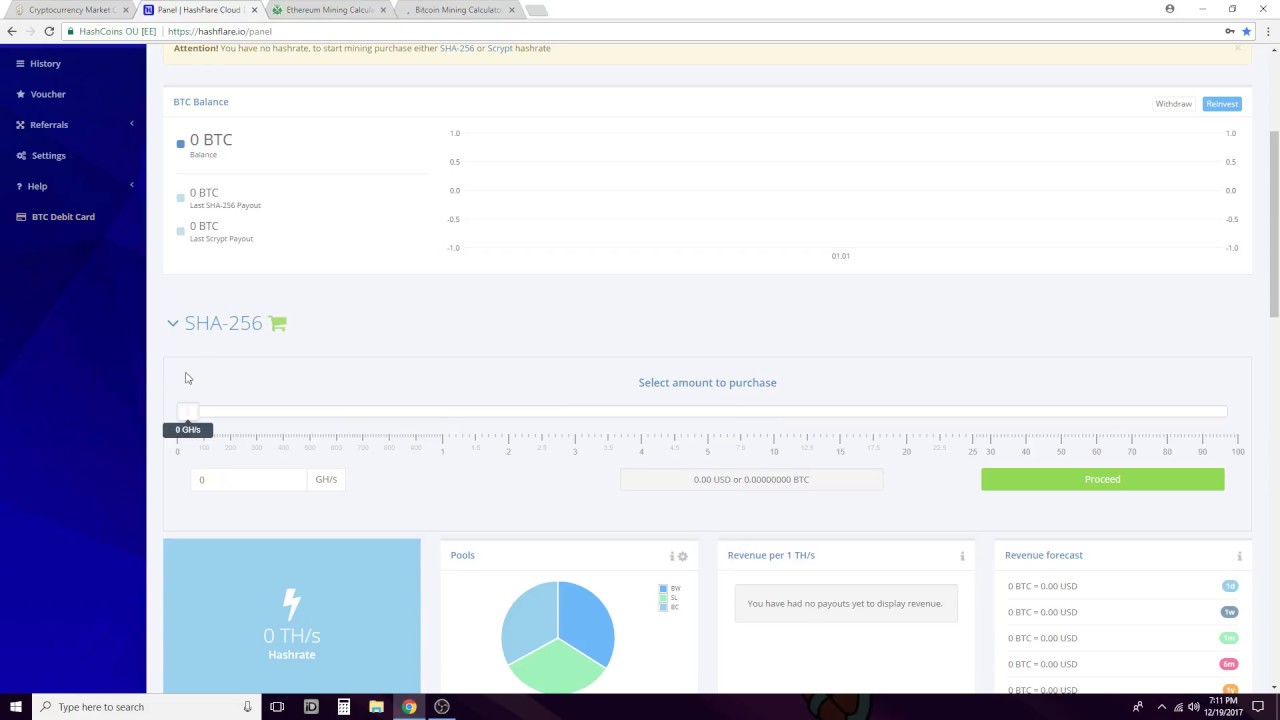The image size is (1280, 720).
Task: Click the HashCoins OU secure padlock
Action: (x=70, y=31)
